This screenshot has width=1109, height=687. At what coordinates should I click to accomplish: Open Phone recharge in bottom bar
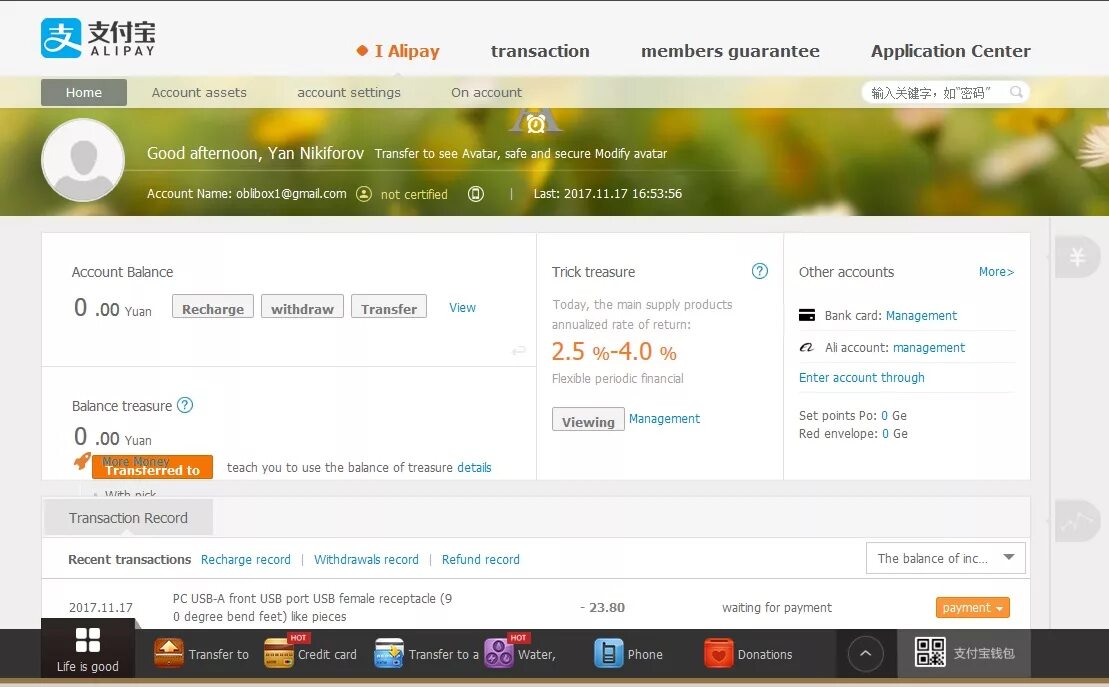pos(628,654)
